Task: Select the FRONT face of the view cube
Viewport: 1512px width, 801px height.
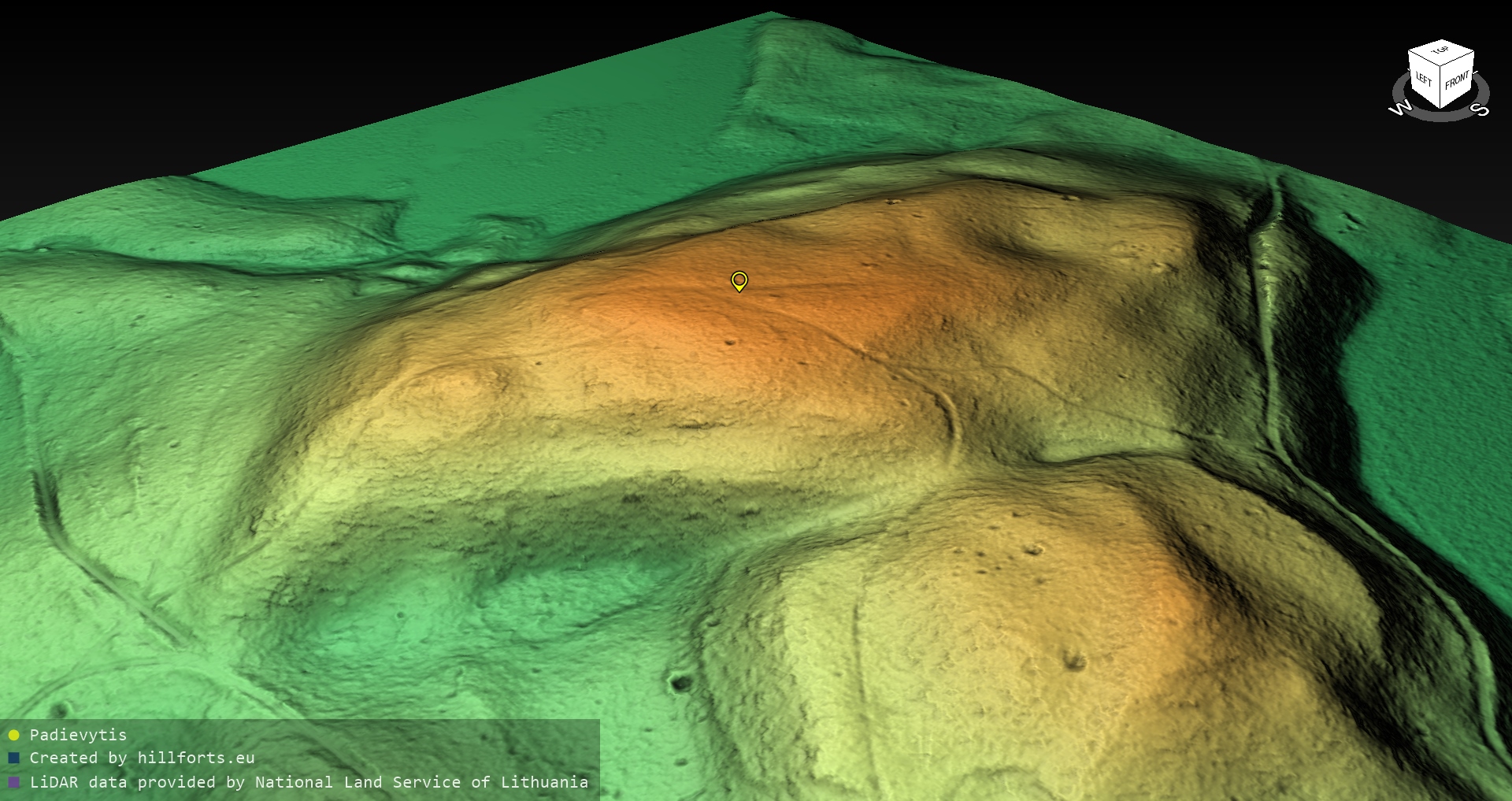Action: click(1457, 80)
